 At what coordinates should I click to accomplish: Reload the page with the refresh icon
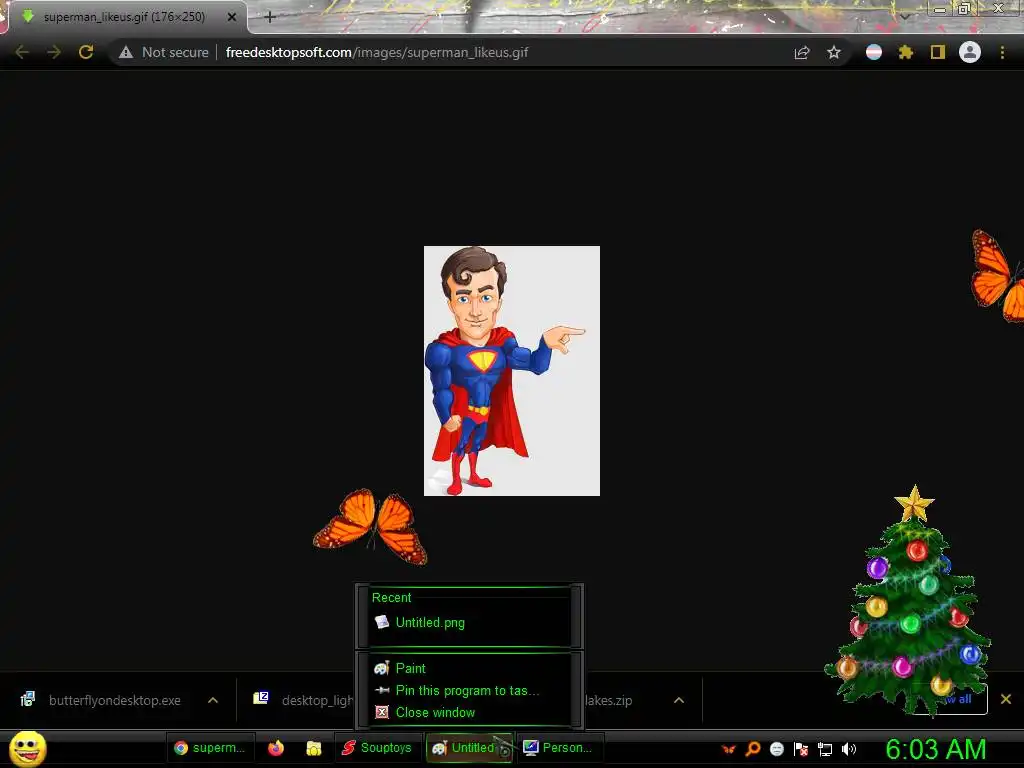[x=86, y=52]
